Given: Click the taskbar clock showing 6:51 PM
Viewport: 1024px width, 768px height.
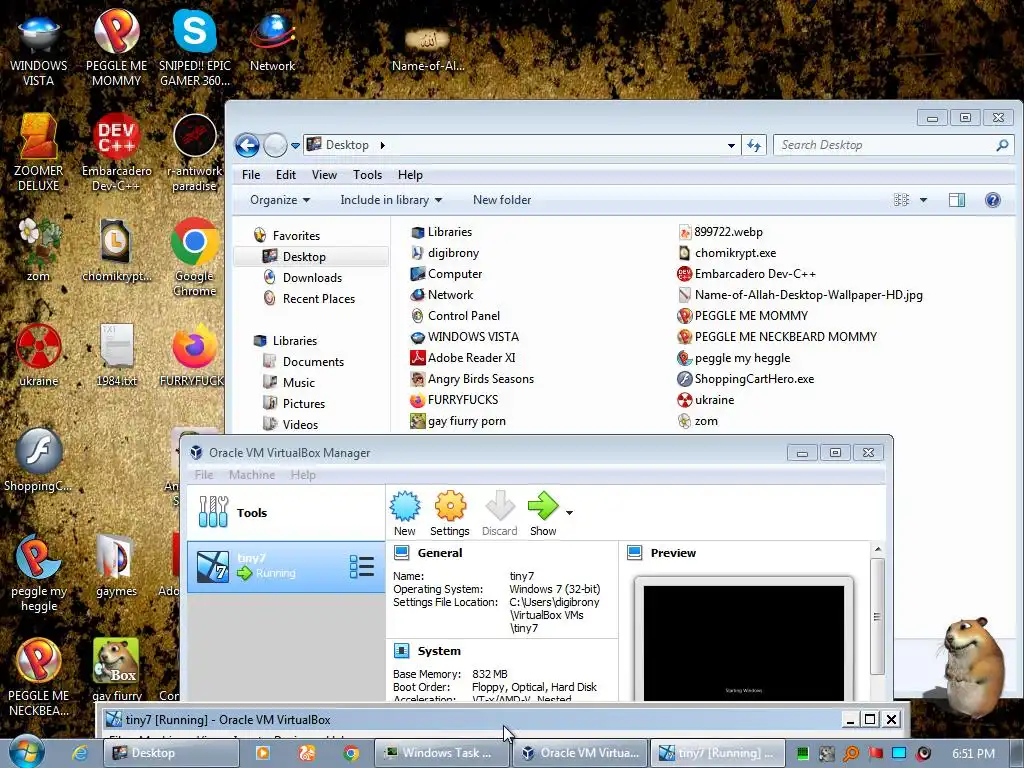Looking at the screenshot, I should 973,754.
